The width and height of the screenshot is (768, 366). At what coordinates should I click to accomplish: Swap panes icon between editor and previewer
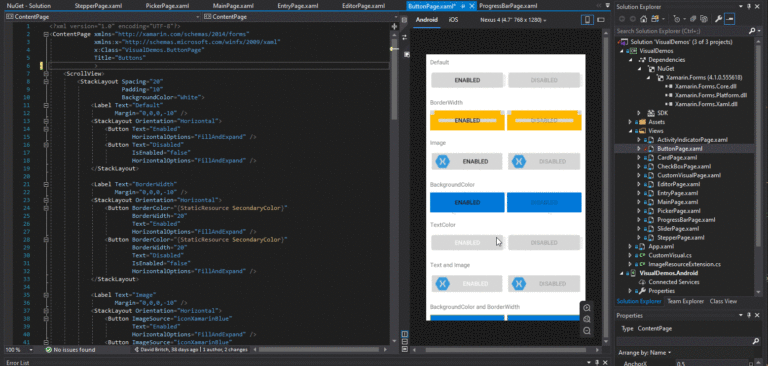[405, 37]
